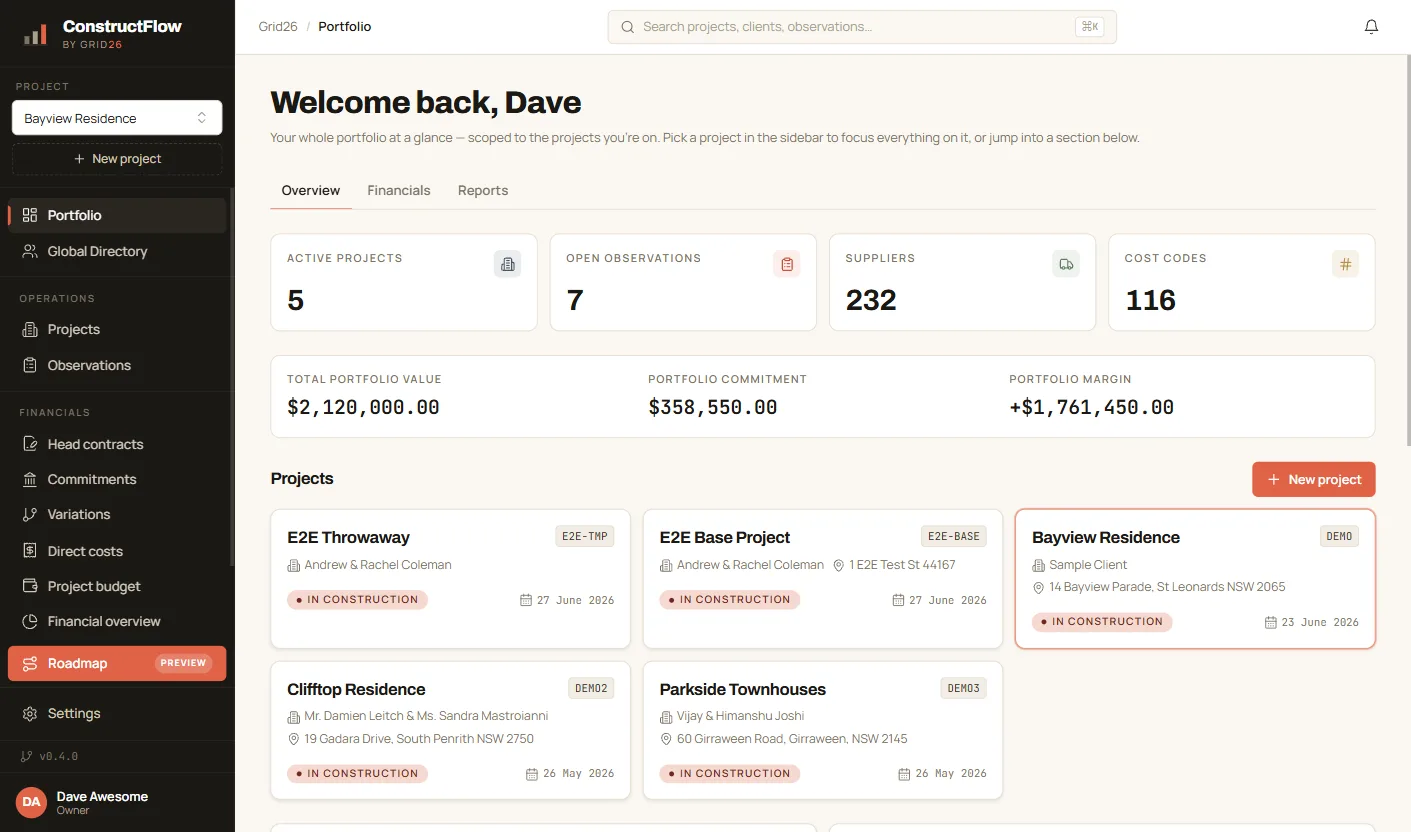This screenshot has height=832, width=1411.
Task: Open the Variations page
Action: pos(117,514)
